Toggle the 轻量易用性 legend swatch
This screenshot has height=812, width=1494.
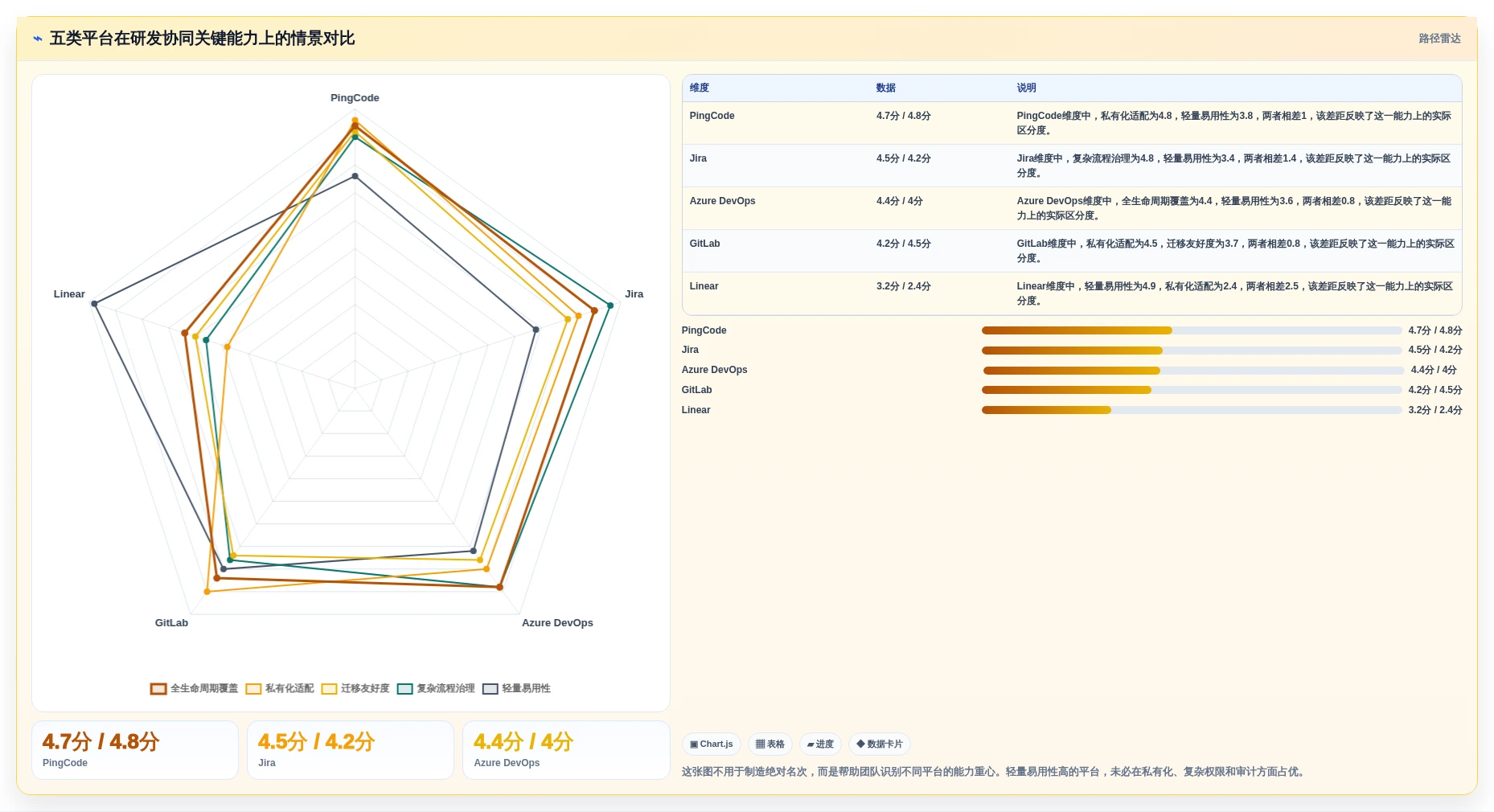point(490,689)
